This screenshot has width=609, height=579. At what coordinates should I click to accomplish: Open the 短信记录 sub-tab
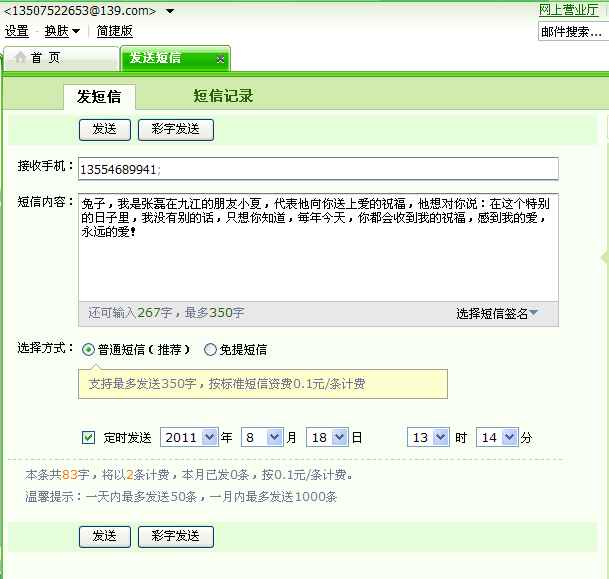pos(223,96)
